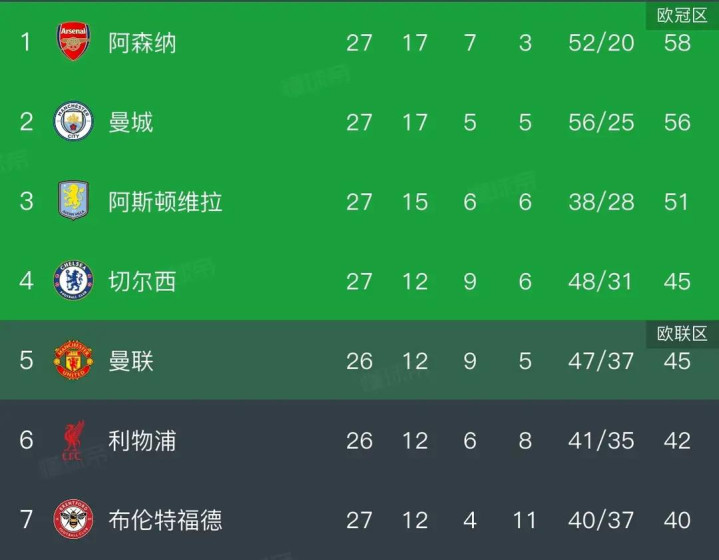Open team name 曼城
This screenshot has width=719, height=560.
[131, 122]
